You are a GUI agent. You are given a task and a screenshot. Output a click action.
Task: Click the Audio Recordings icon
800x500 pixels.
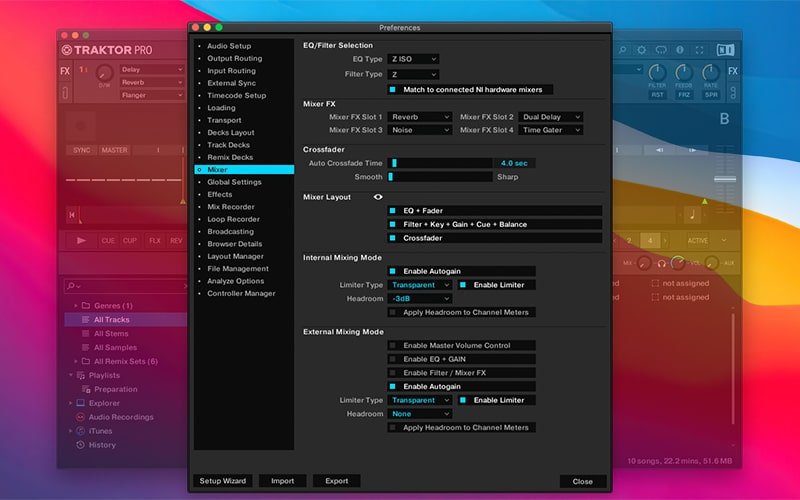coord(79,417)
